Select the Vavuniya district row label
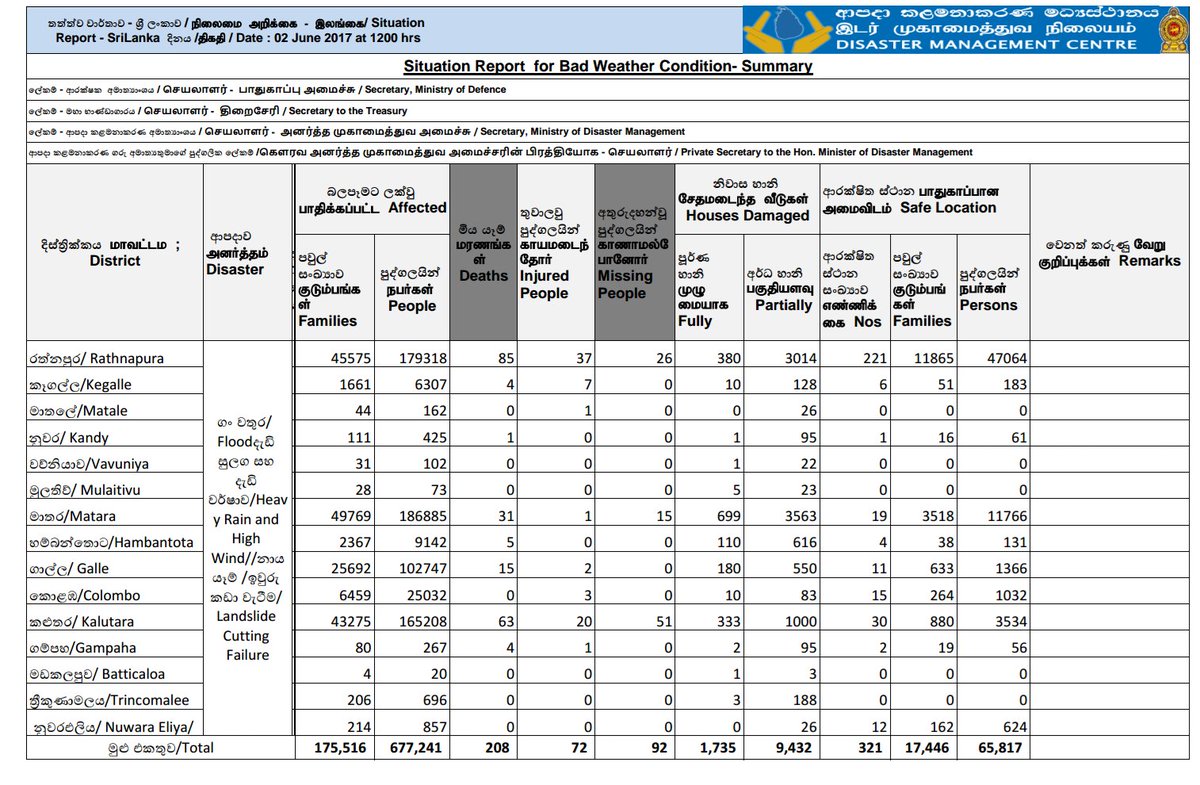Screen dimensions: 1200x785 click(88, 463)
